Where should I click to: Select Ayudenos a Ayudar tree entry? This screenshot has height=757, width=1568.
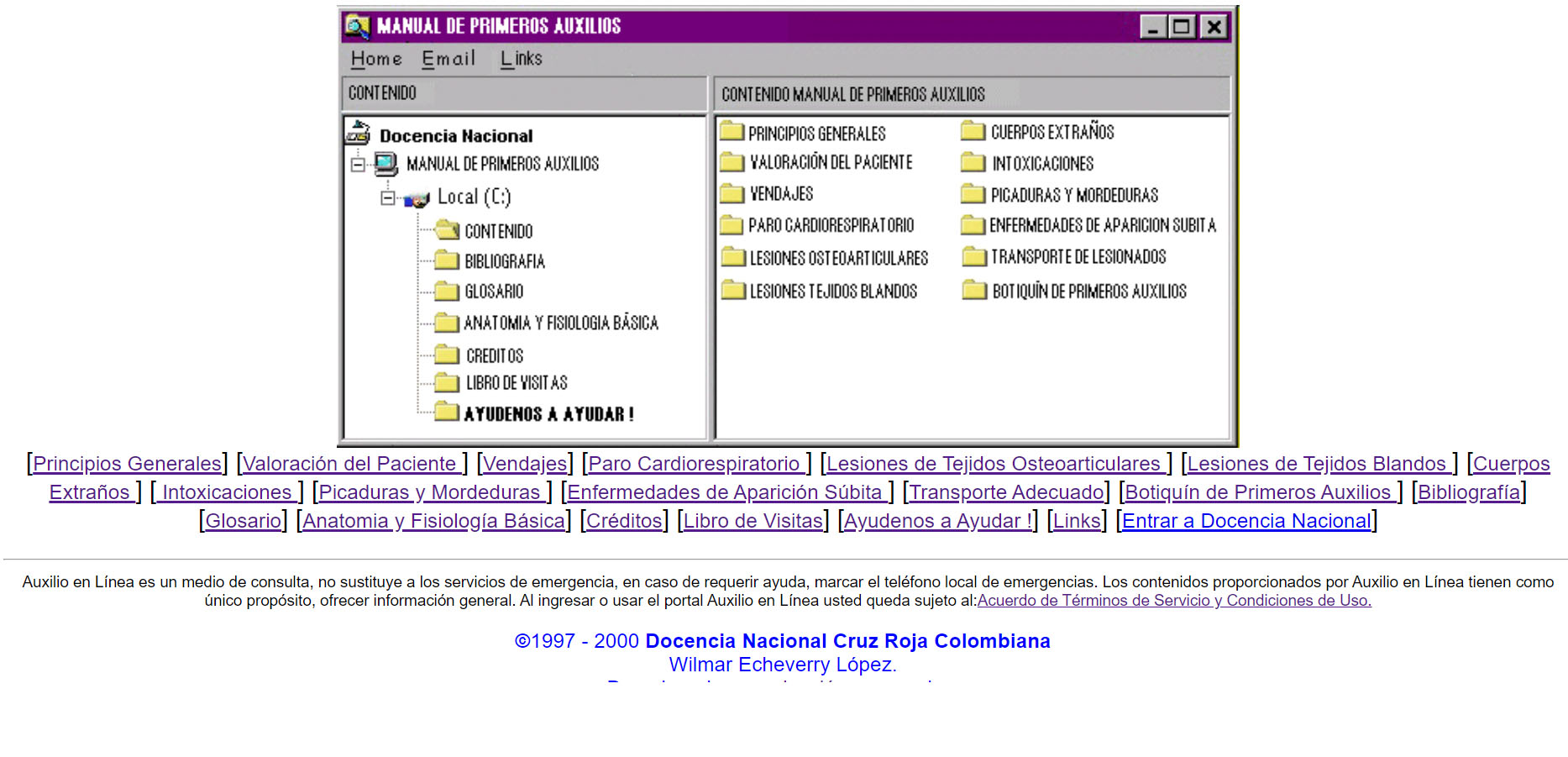(548, 414)
